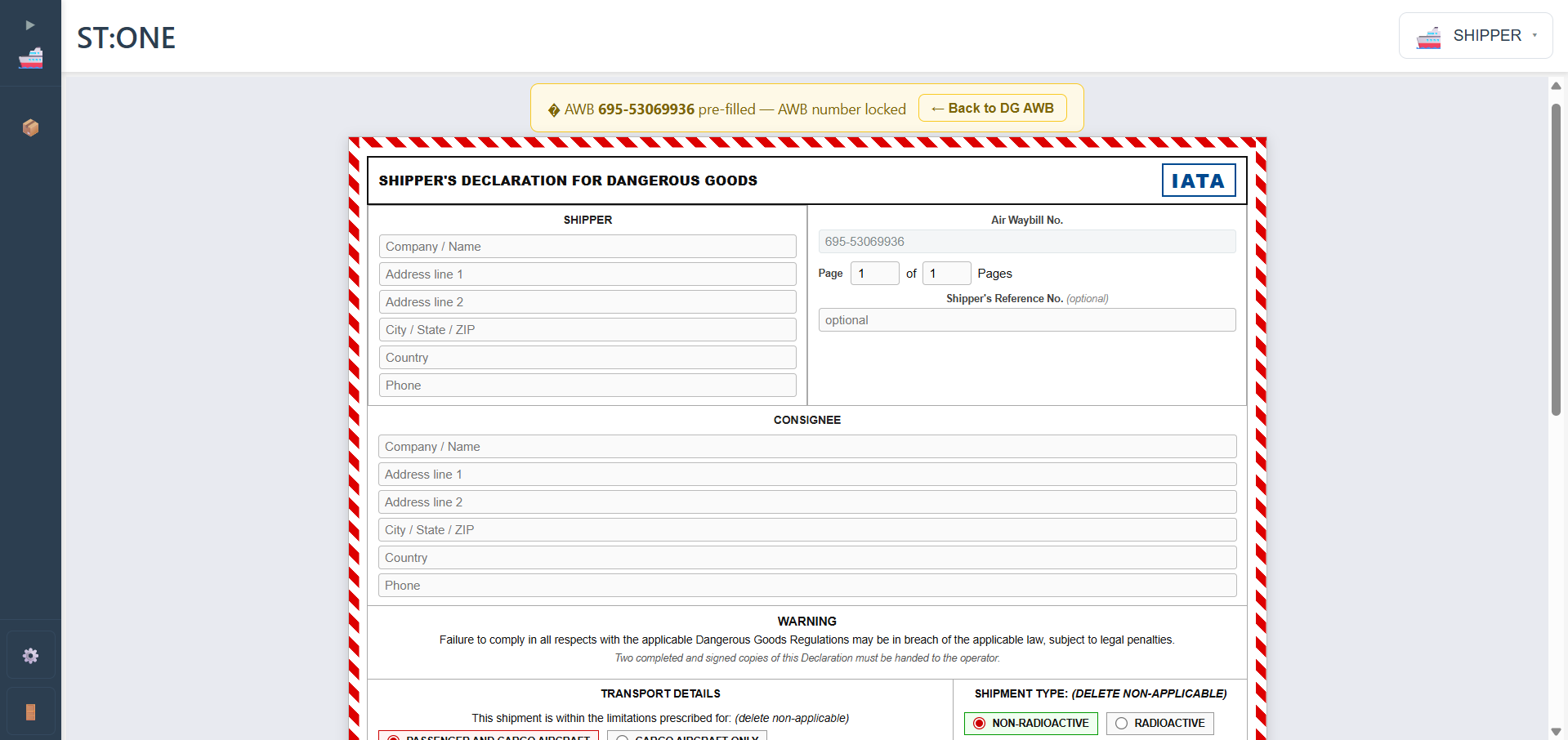1568x740 pixels.
Task: Focus the consignee Company / Name field
Action: pyautogui.click(x=807, y=447)
